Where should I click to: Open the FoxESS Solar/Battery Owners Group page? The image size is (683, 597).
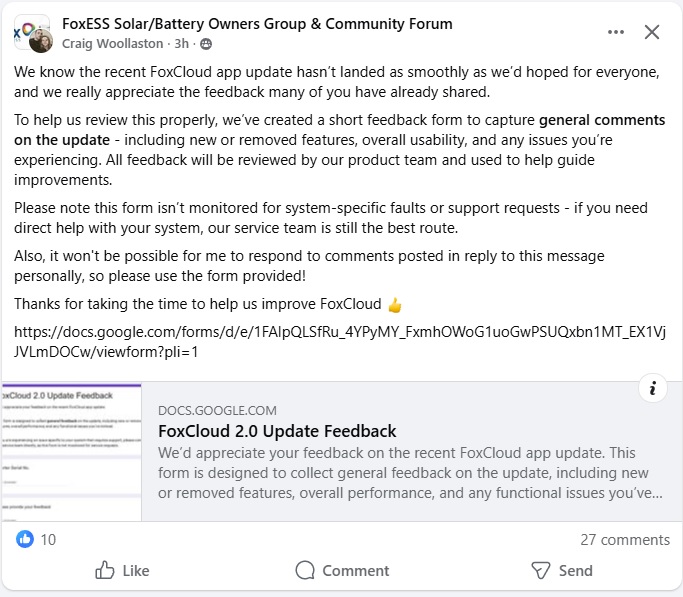pyautogui.click(x=257, y=23)
